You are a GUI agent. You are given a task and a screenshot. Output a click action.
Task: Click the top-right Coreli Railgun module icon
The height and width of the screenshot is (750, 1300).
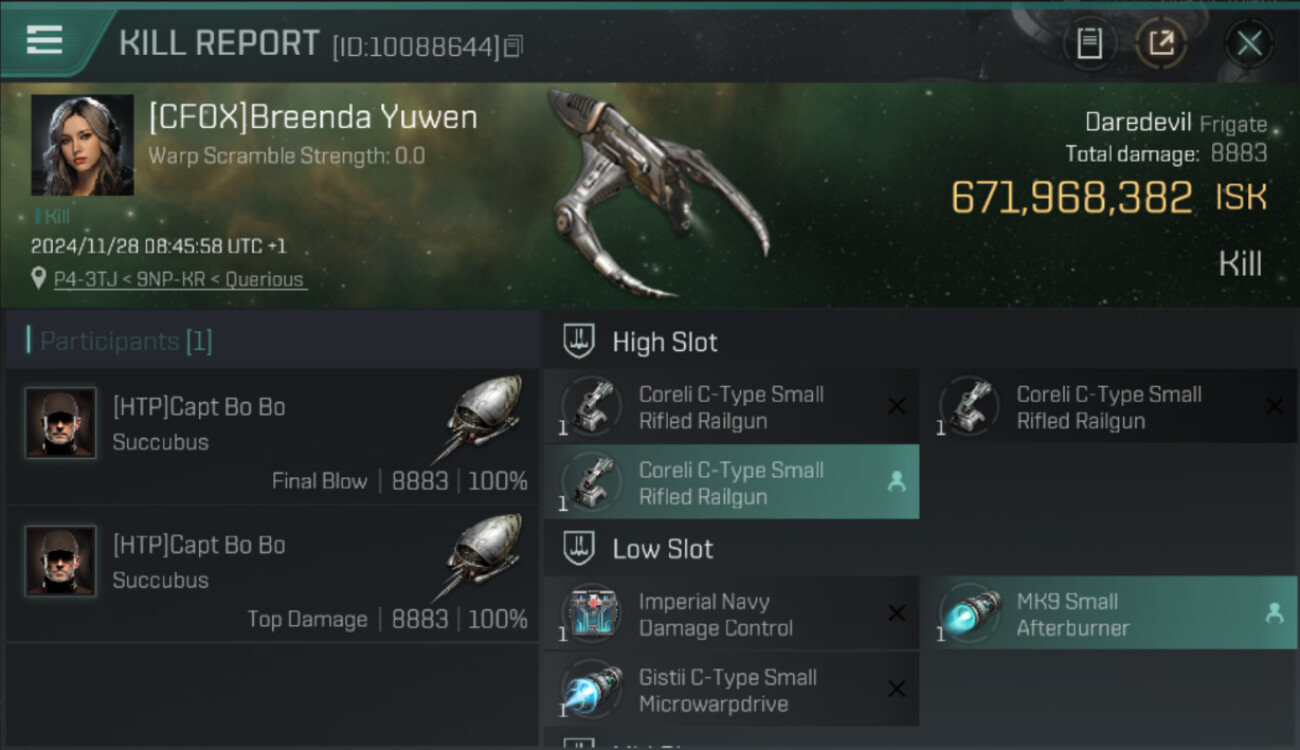click(968, 407)
